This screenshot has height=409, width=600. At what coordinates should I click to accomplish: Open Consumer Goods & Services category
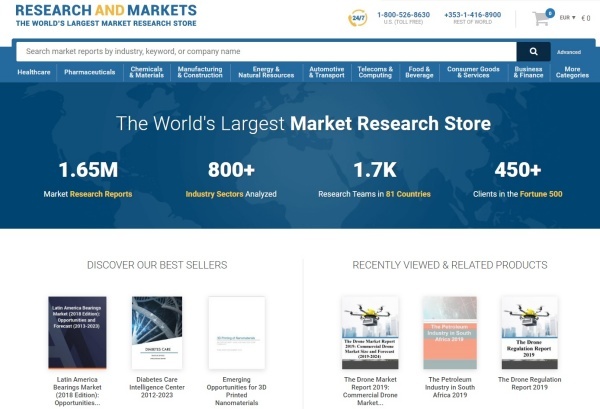click(x=473, y=72)
